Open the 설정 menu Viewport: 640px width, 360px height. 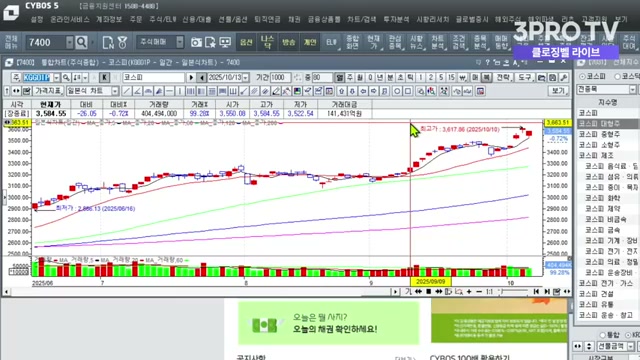pyautogui.click(x=37, y=19)
